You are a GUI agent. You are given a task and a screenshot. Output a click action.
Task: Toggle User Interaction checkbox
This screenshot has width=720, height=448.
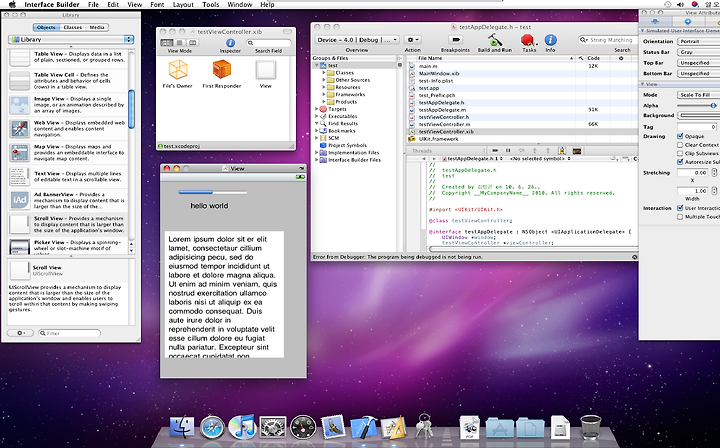(680, 208)
